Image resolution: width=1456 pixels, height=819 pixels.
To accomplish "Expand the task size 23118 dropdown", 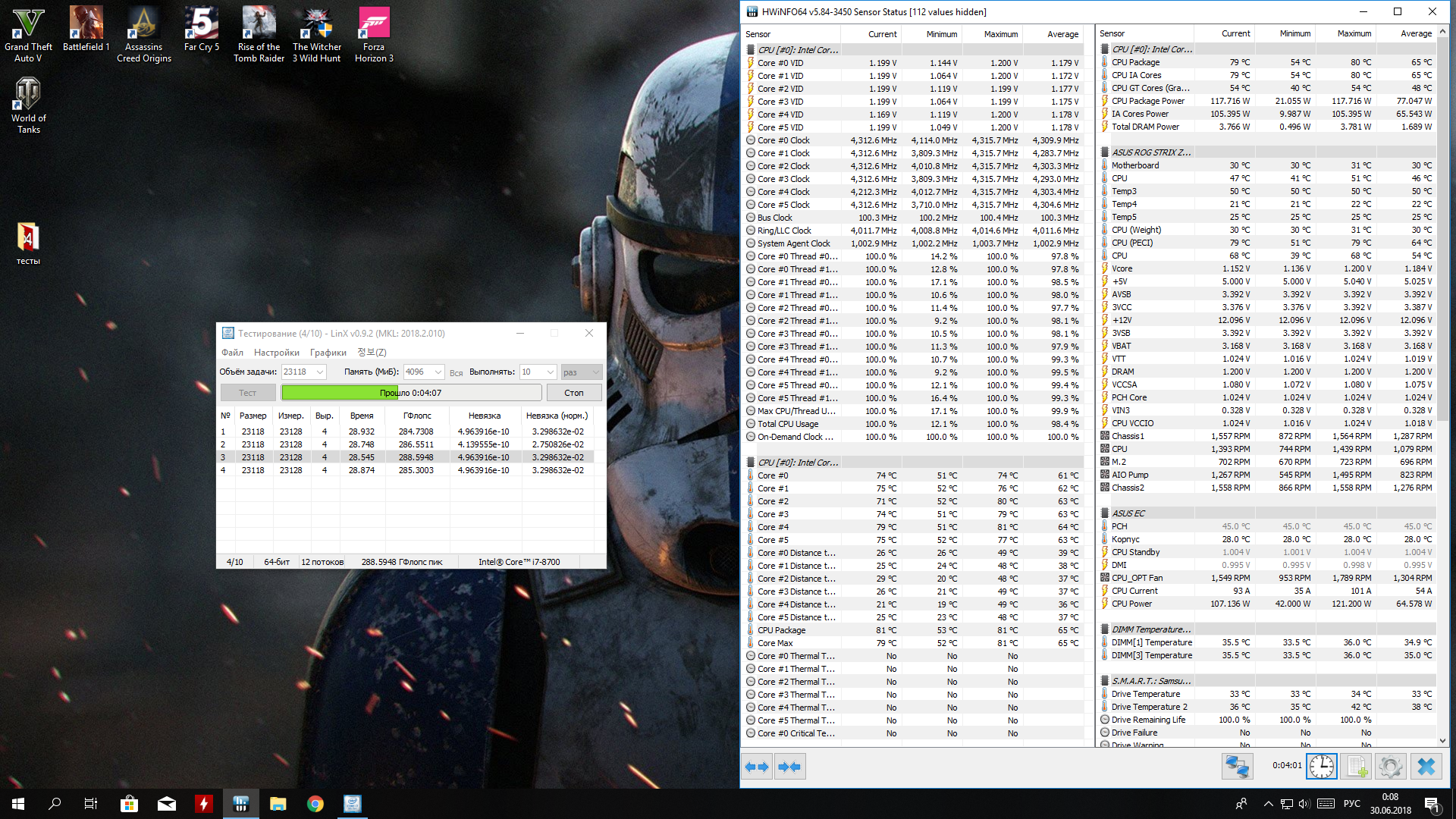I will [x=320, y=372].
